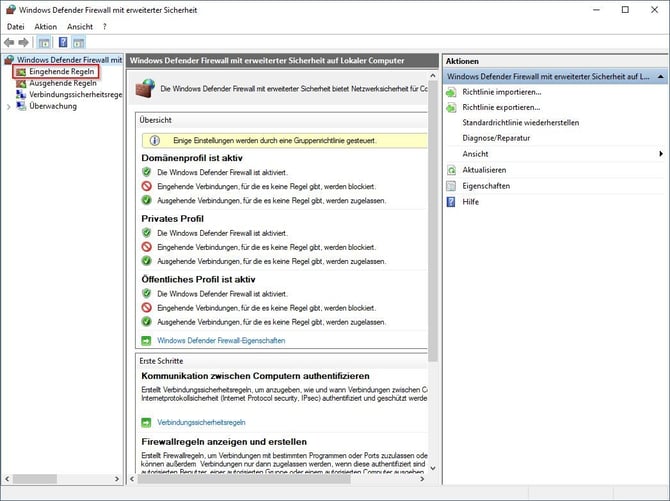The height and width of the screenshot is (501, 670).
Task: Click Standardrichtlinie wiederherstellen action
Action: [x=520, y=123]
